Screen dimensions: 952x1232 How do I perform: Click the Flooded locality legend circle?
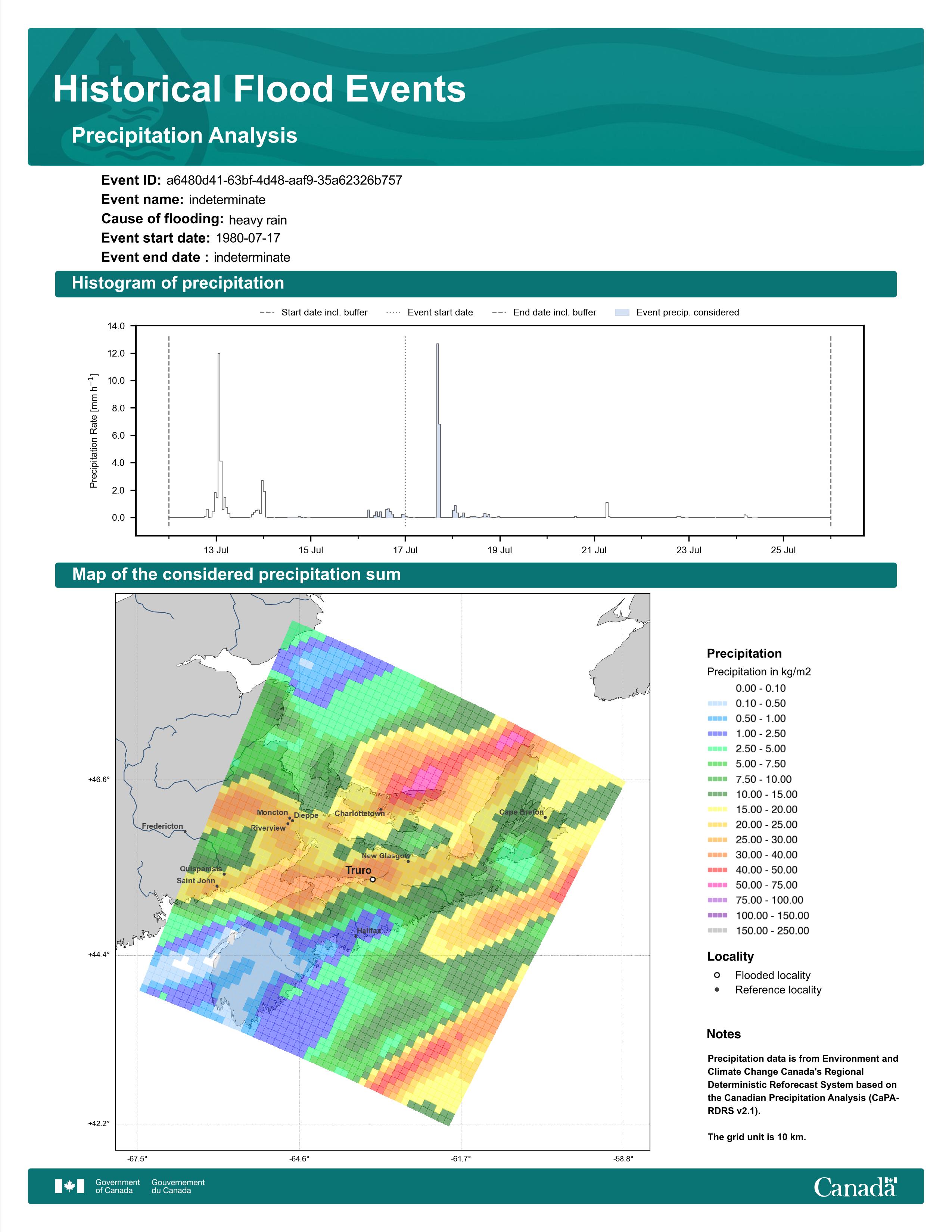tap(717, 975)
